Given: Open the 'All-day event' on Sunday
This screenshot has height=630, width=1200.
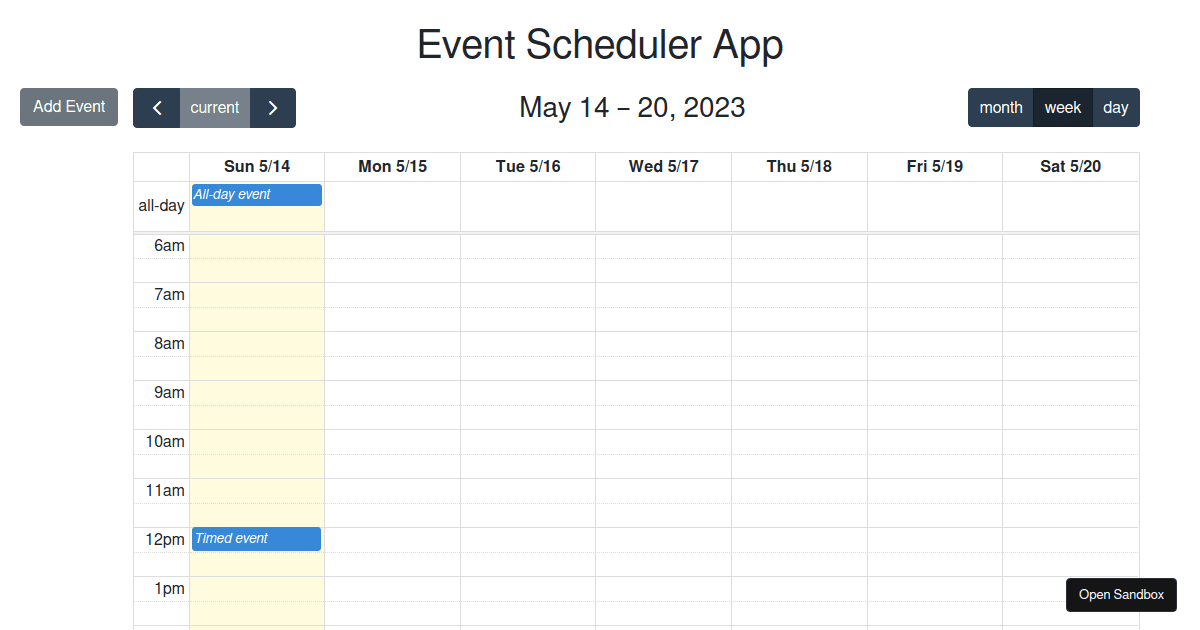Looking at the screenshot, I should tap(256, 194).
